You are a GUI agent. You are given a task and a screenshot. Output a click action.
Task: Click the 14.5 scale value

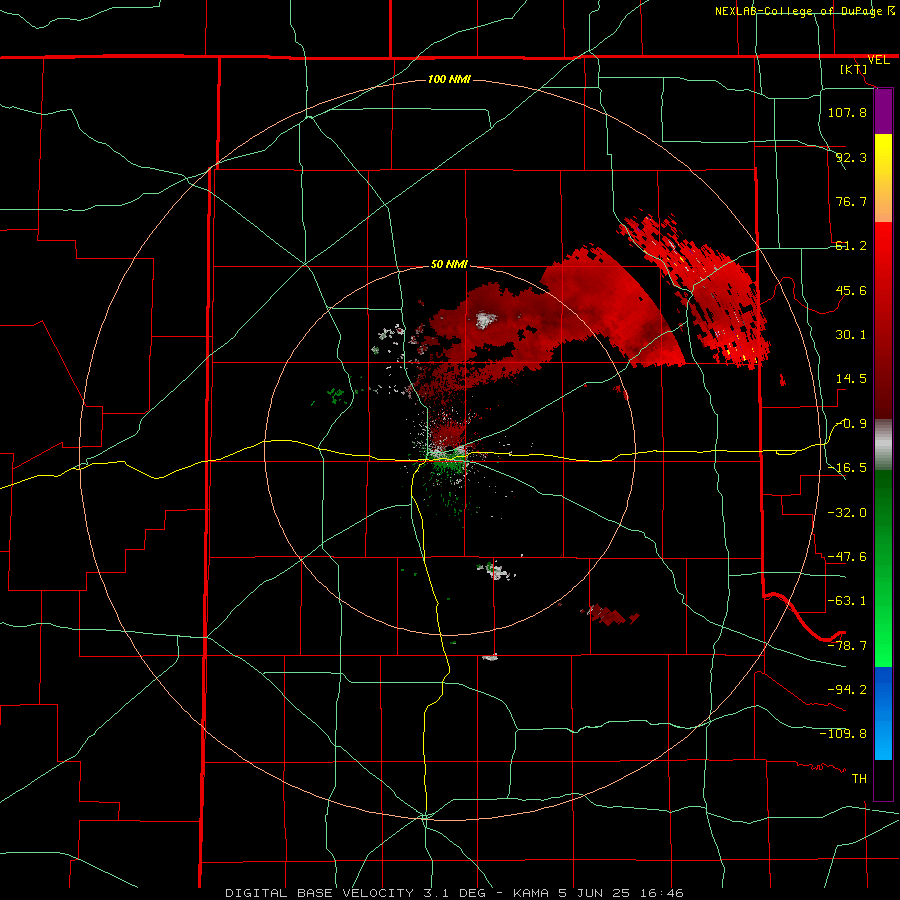[851, 379]
